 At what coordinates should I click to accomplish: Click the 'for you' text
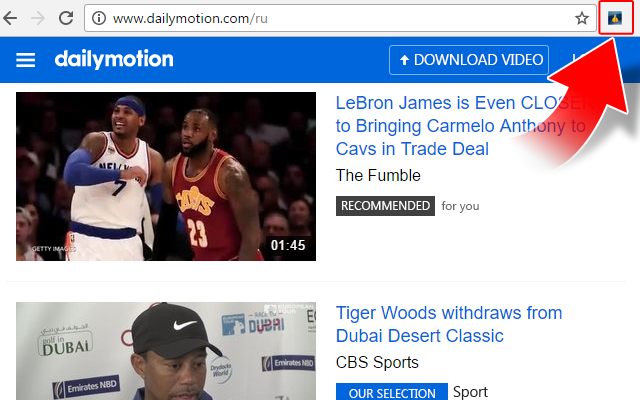pos(460,206)
